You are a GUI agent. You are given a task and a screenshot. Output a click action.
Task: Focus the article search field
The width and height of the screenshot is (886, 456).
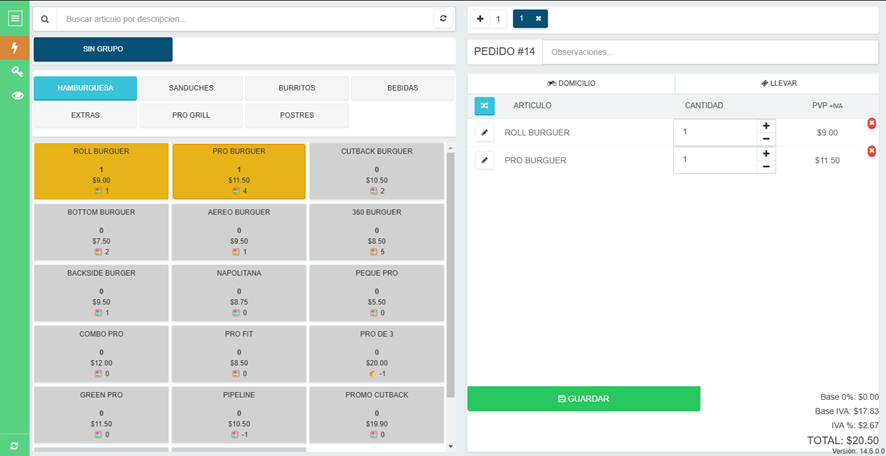[245, 19]
